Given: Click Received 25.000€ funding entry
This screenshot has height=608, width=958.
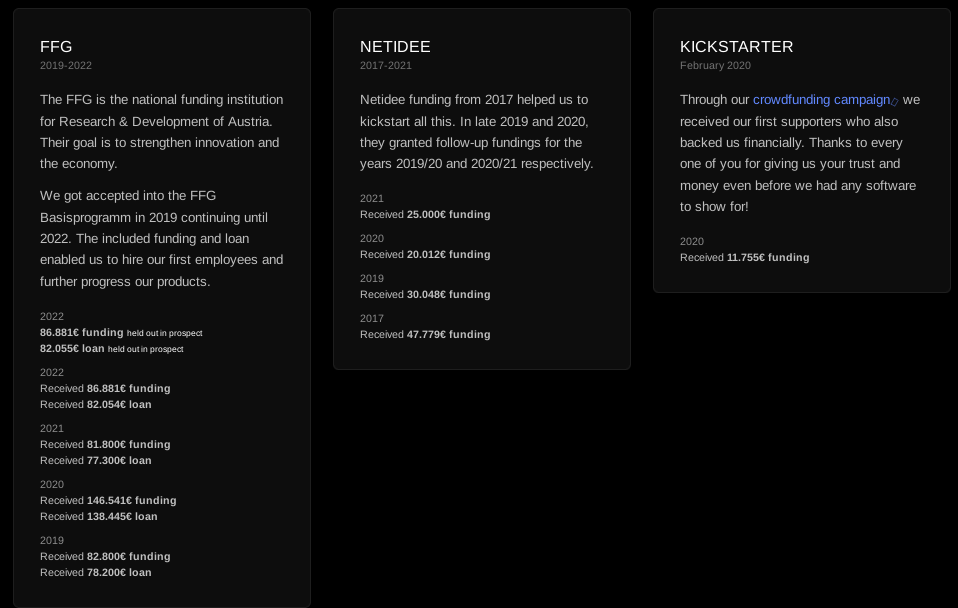Looking at the screenshot, I should 425,214.
